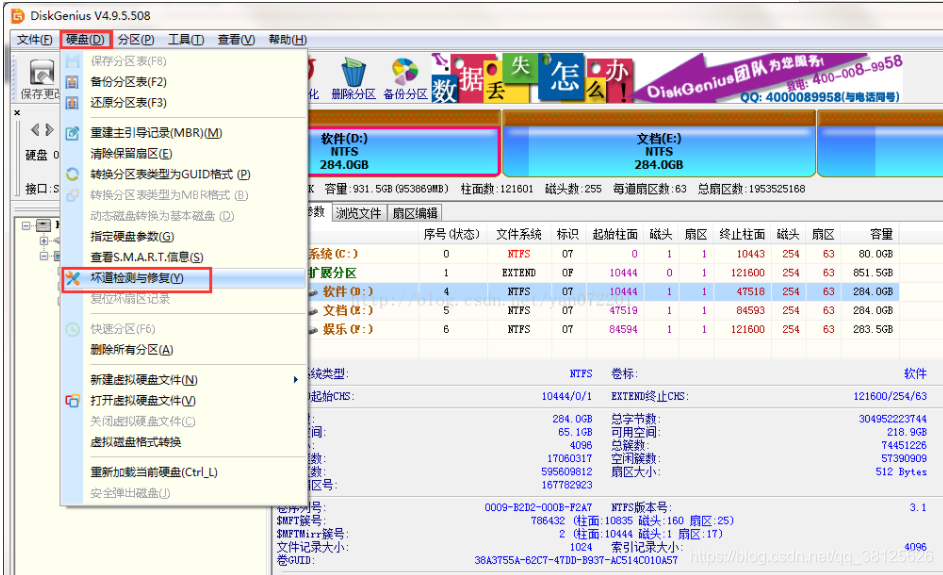Open the 查看(V) menu

236,40
